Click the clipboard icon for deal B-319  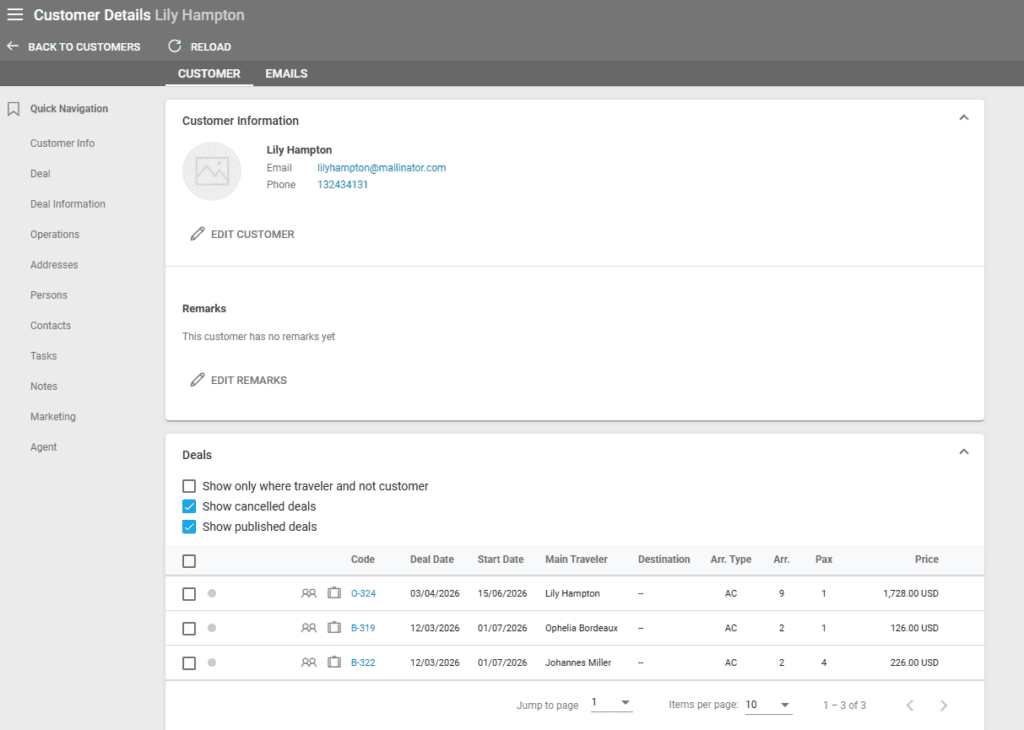[x=334, y=628]
